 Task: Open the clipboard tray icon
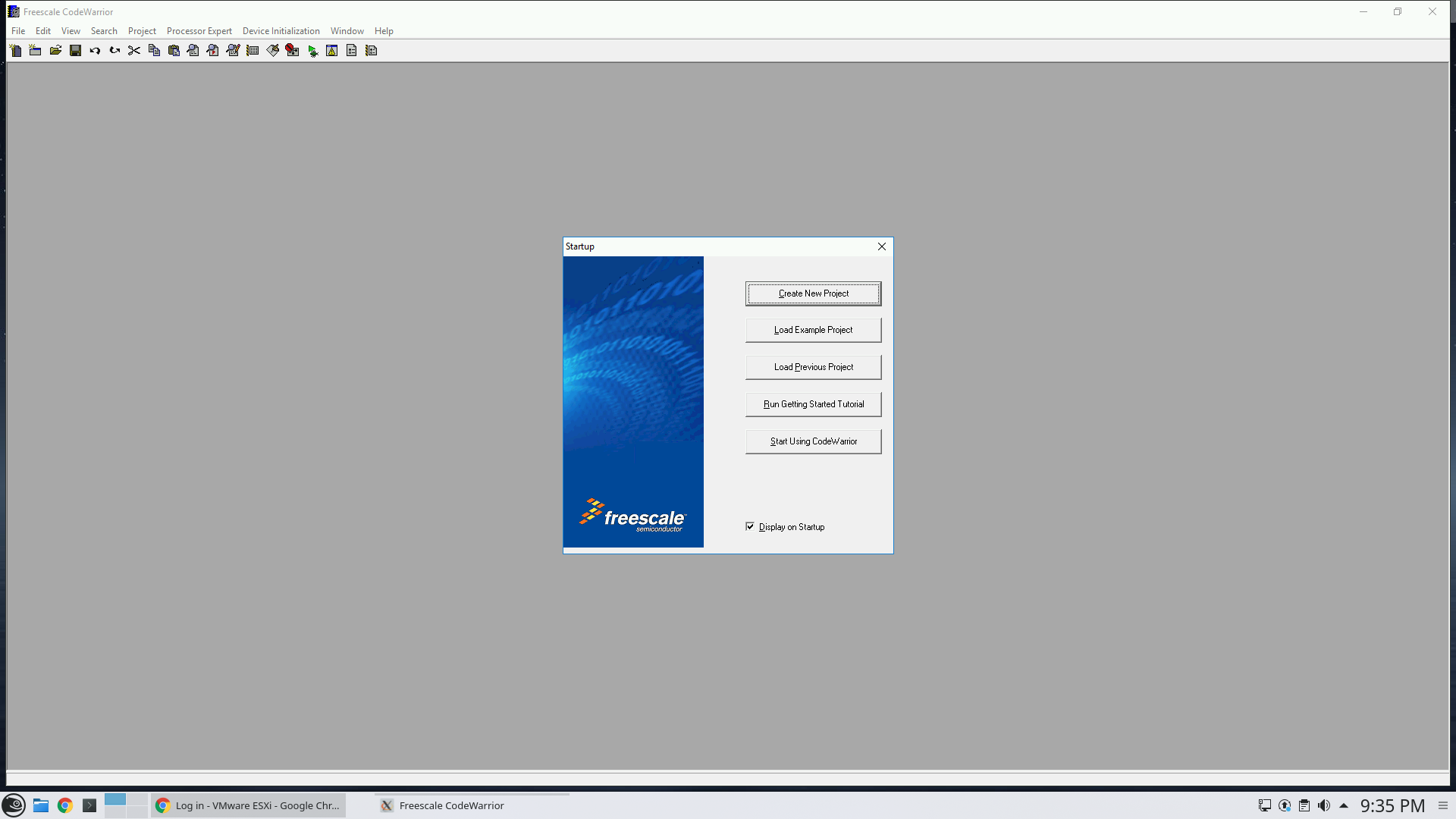(x=1304, y=805)
